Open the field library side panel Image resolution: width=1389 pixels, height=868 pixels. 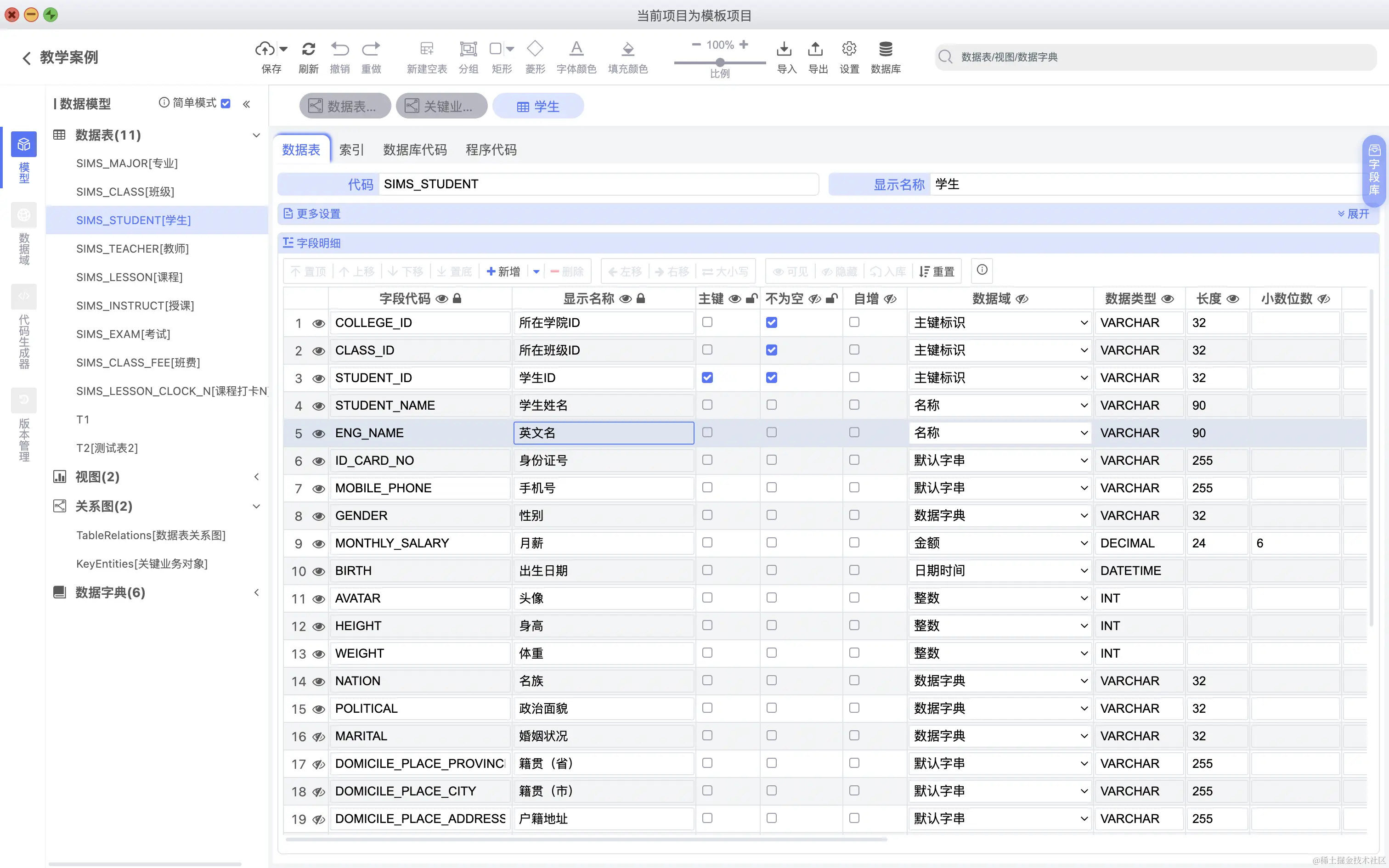(x=1374, y=170)
